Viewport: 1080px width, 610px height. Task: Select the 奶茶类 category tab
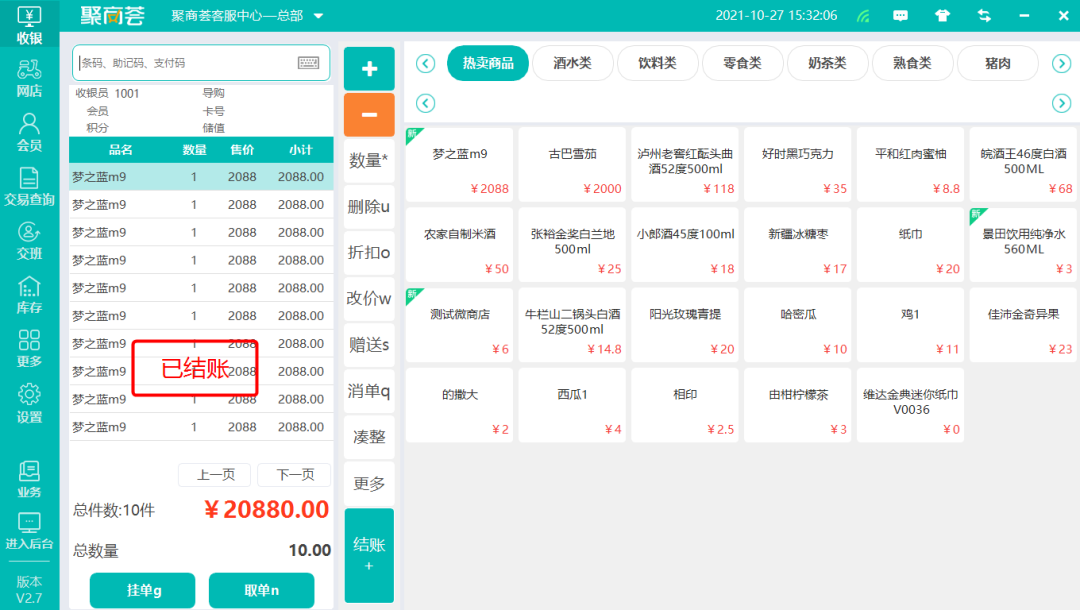tap(827, 63)
